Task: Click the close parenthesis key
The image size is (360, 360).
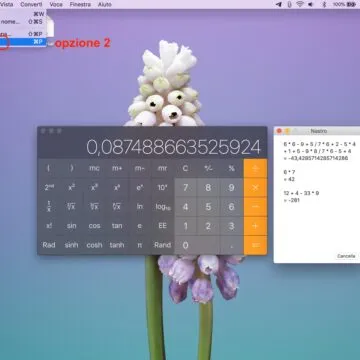Action: [x=71, y=168]
